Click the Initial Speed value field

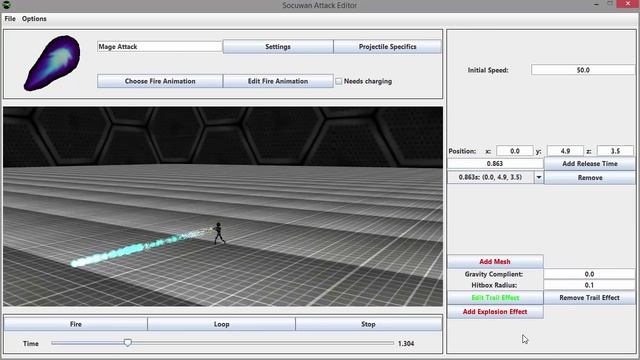[x=583, y=70]
